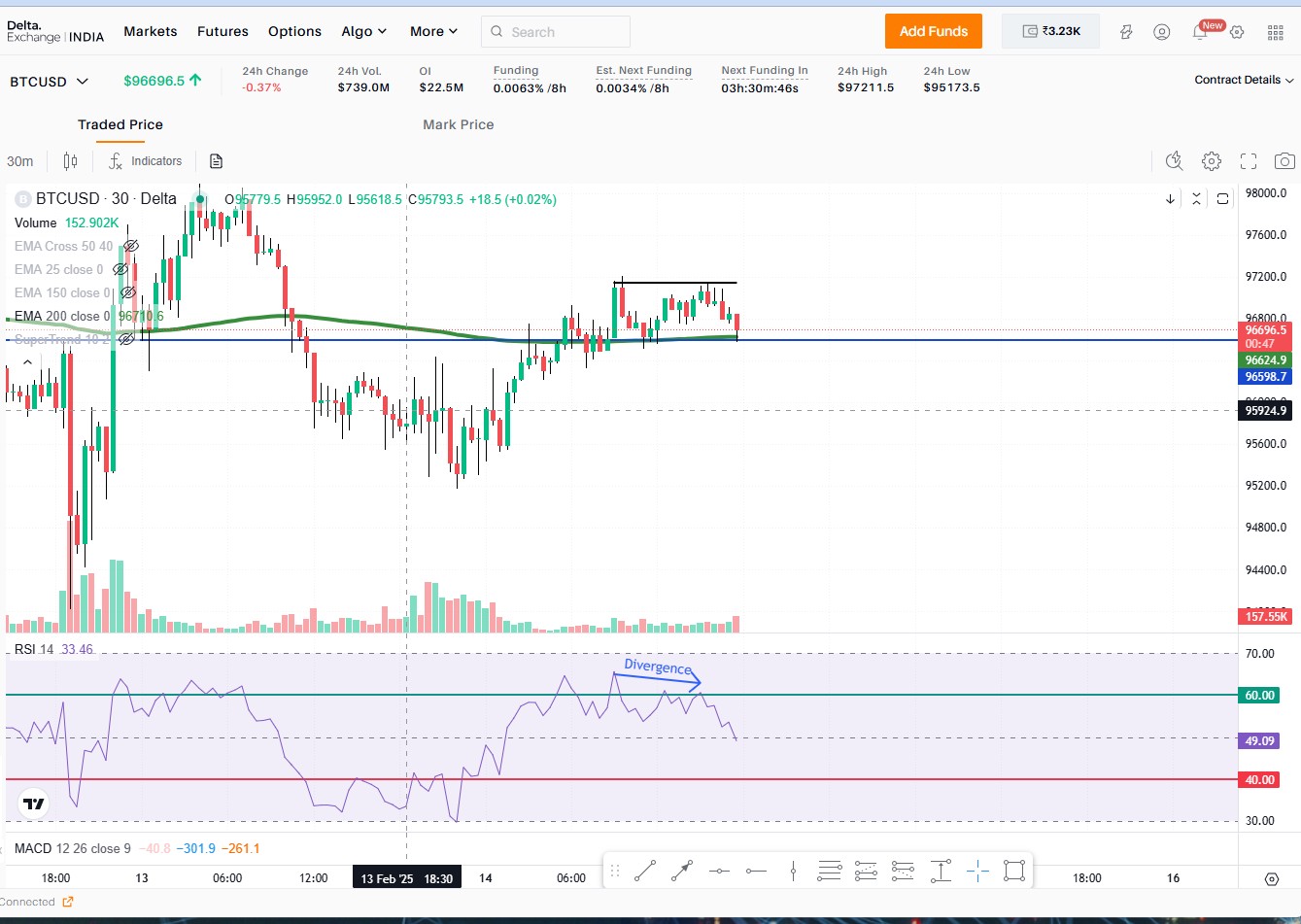Open the candle style selector icon

point(69,160)
